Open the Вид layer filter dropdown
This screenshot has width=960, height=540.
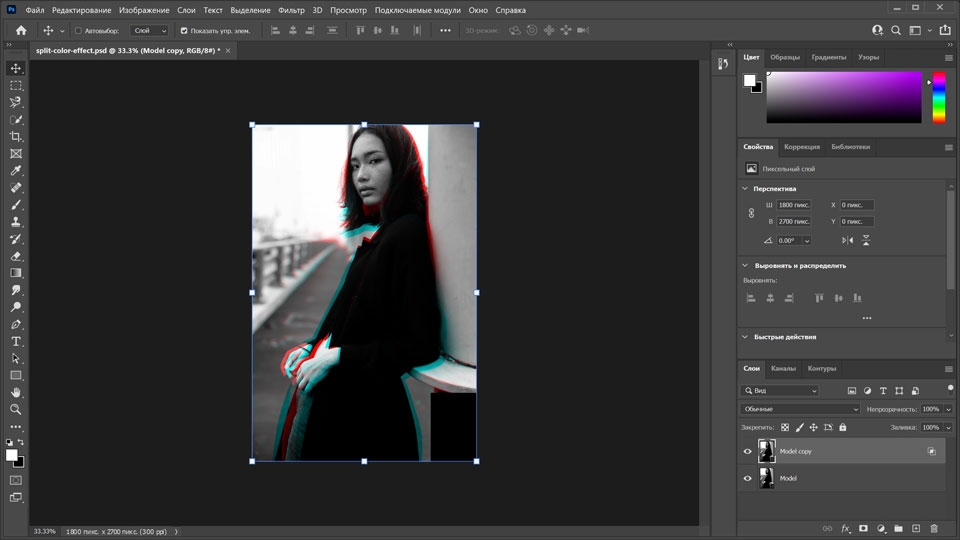[x=780, y=390]
